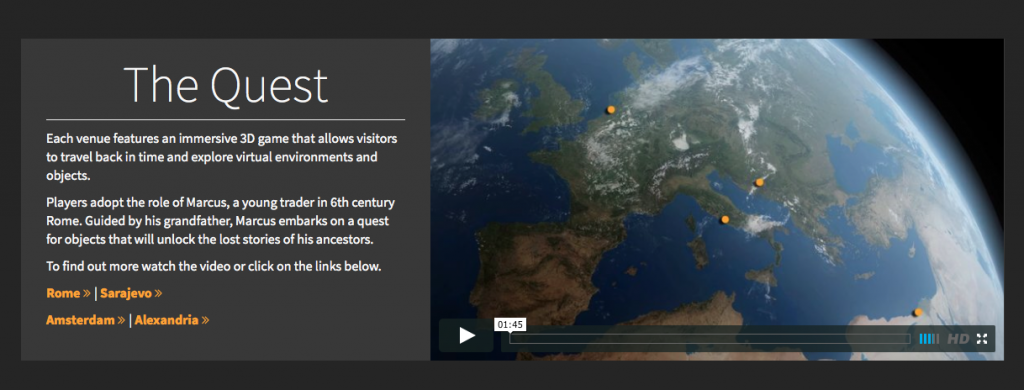Play the Quest video

[466, 336]
